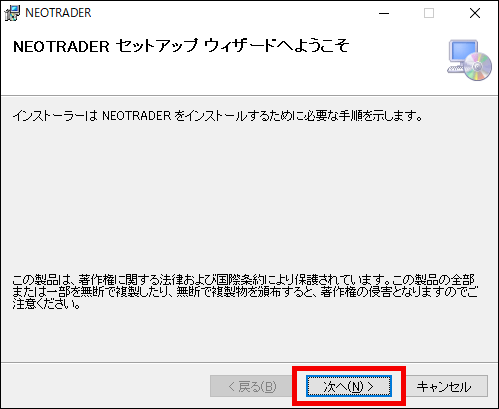The width and height of the screenshot is (499, 409).
Task: Click the first line of the copyright notice
Action: click(243, 279)
